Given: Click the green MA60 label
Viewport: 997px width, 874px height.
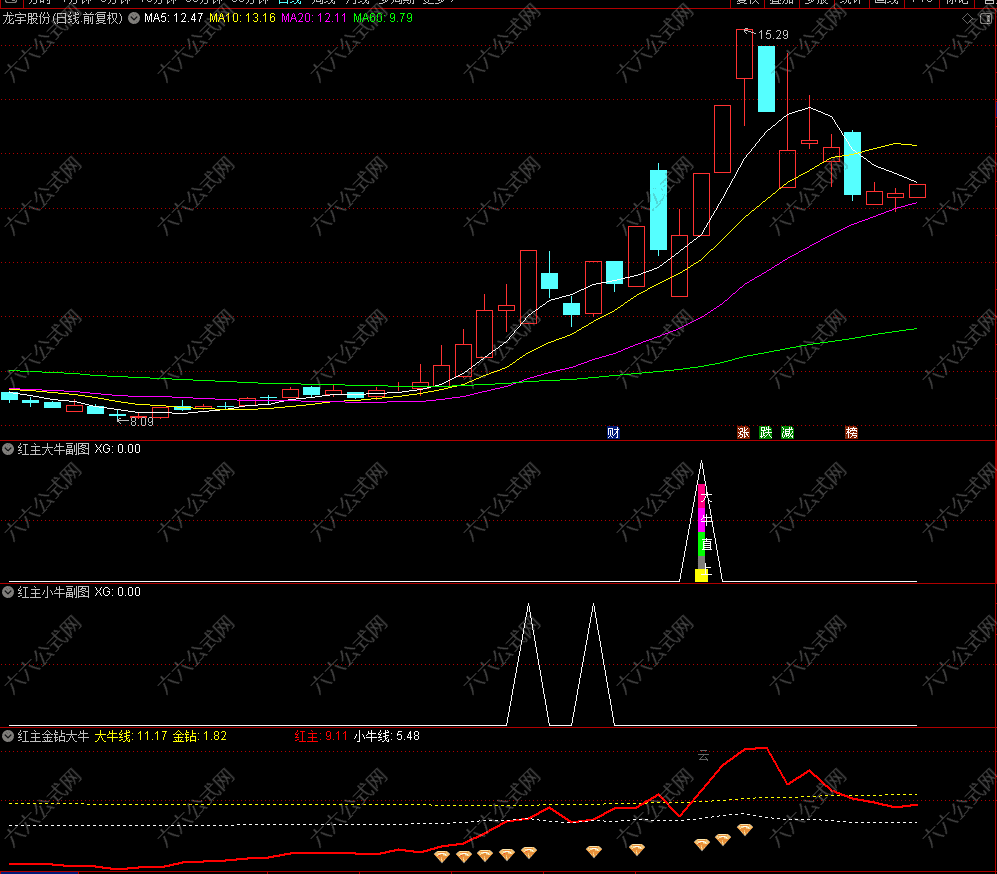Looking at the screenshot, I should click(x=382, y=18).
